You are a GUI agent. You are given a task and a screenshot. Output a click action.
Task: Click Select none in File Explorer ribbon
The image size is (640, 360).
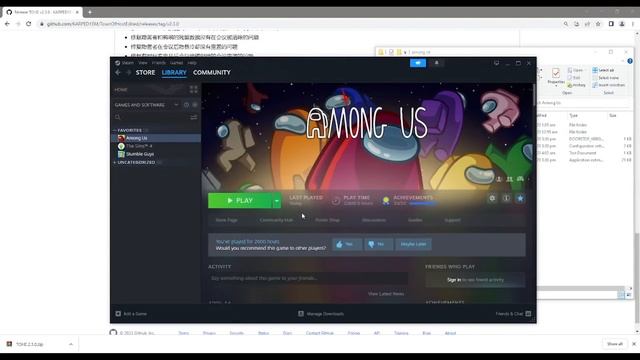[x=606, y=78]
